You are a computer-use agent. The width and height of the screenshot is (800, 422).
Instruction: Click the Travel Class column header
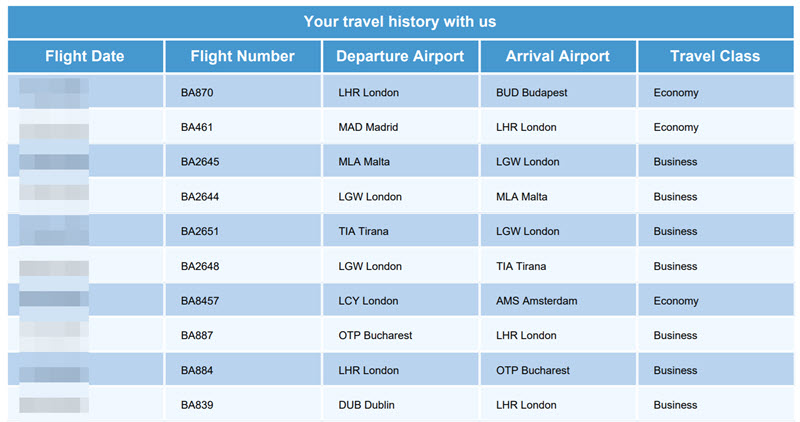click(716, 56)
